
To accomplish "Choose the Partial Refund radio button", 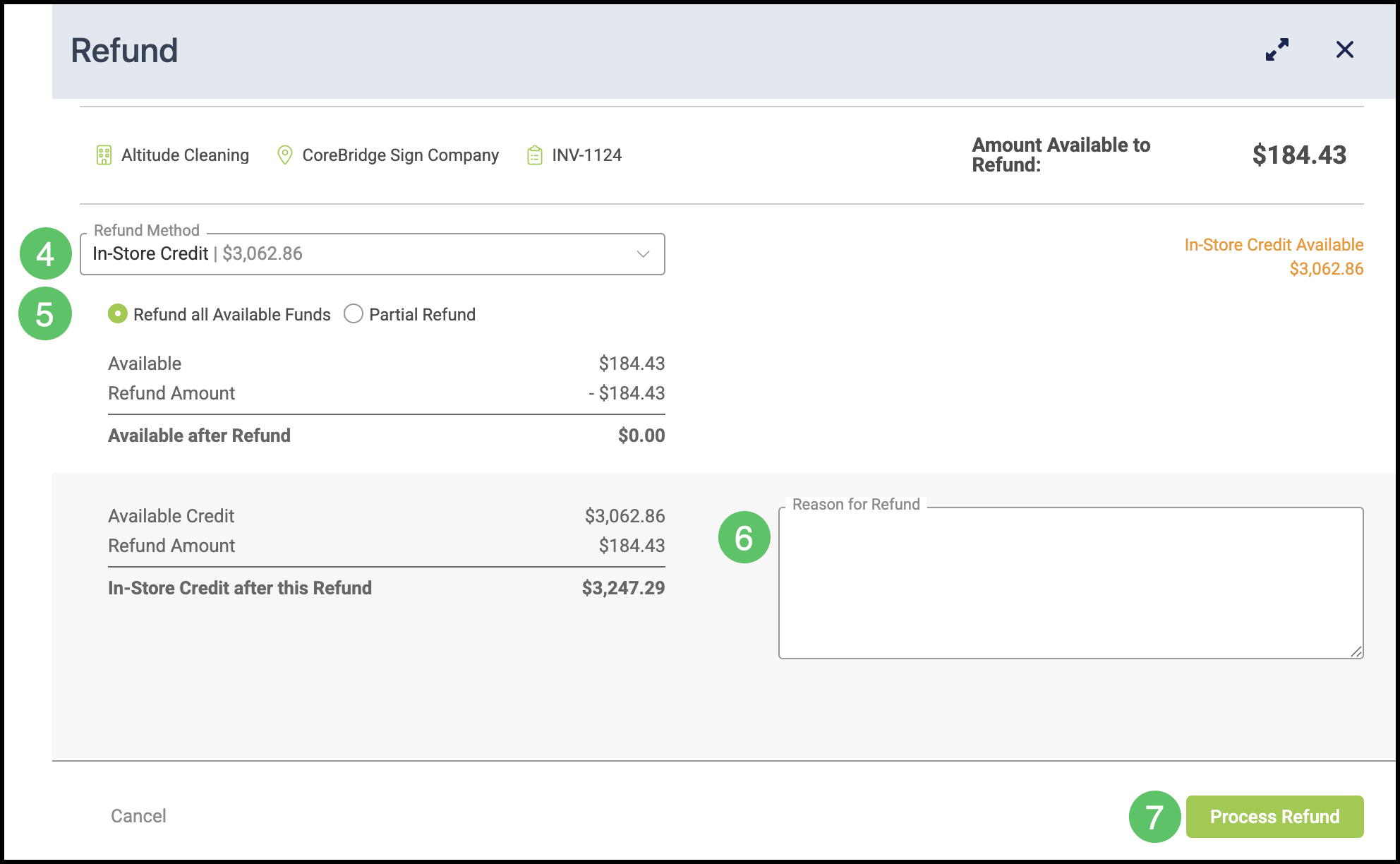I will pyautogui.click(x=354, y=314).
